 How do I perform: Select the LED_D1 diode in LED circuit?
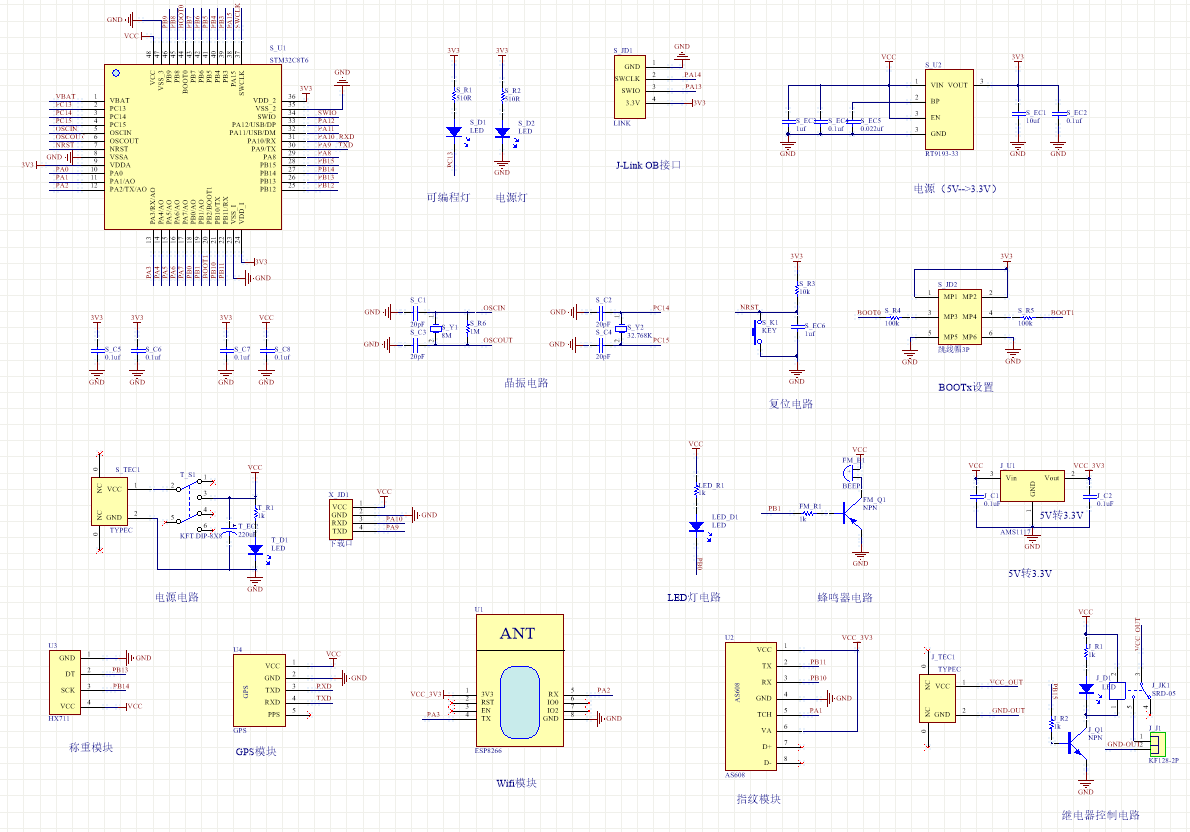(x=697, y=526)
